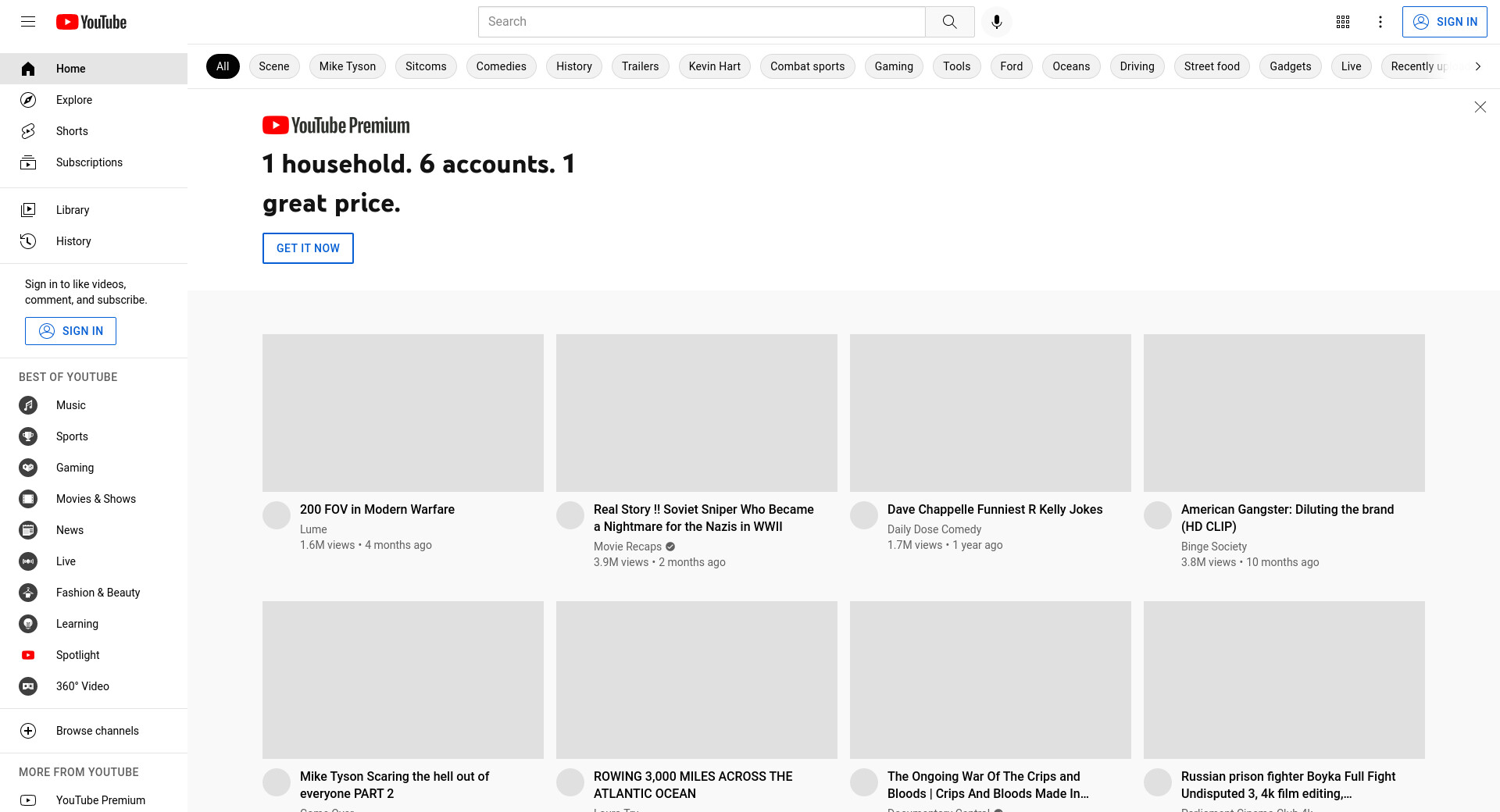Open the hamburger guide menu
The height and width of the screenshot is (812, 1500).
coord(28,22)
